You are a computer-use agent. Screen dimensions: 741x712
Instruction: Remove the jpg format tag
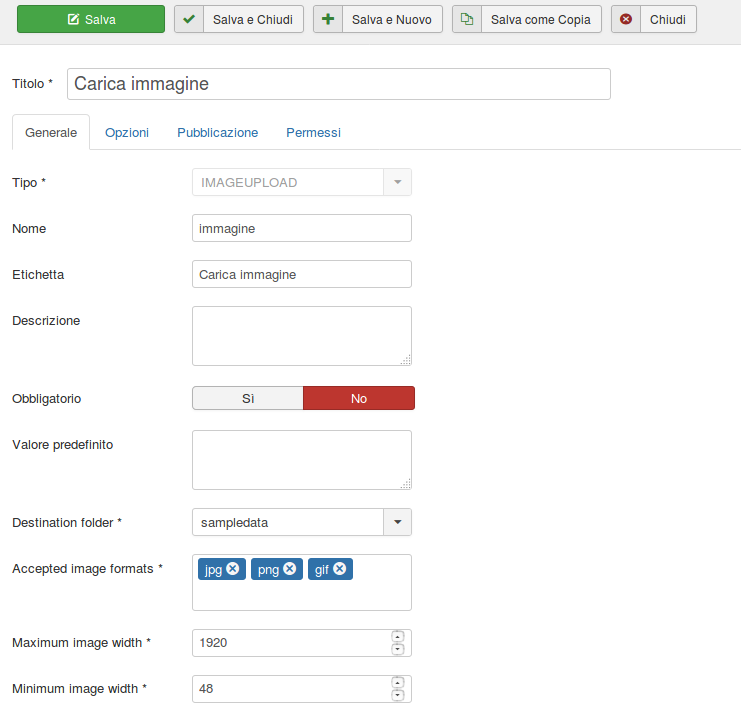point(233,569)
